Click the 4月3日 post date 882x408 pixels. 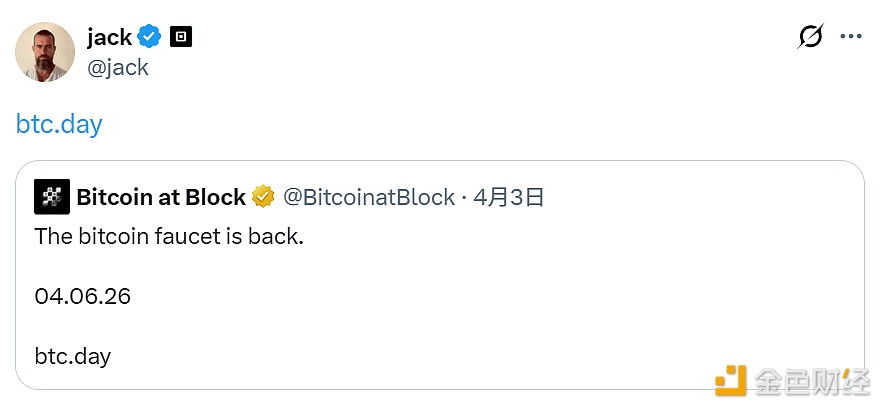click(x=509, y=197)
